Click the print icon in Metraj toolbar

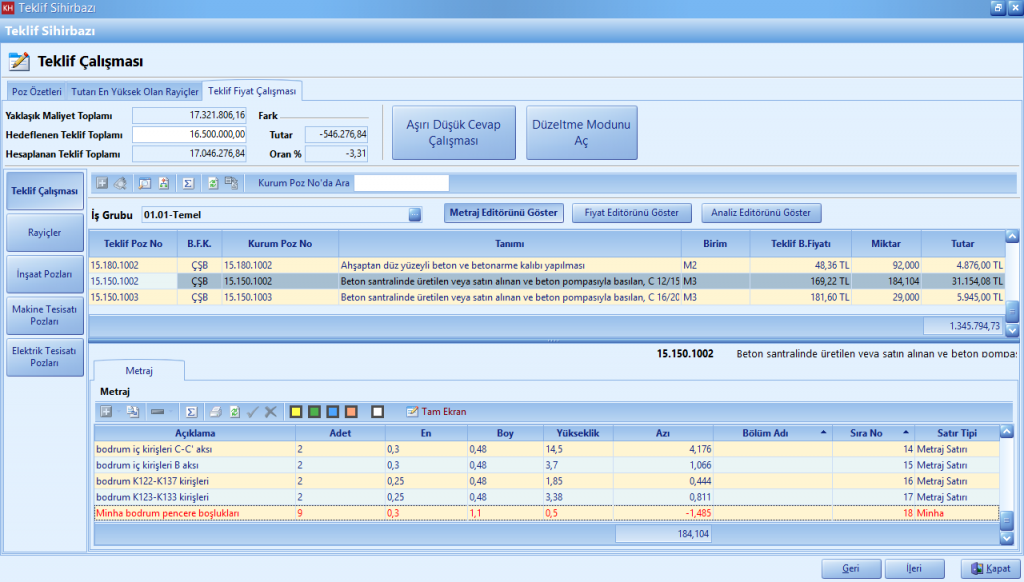pos(215,411)
